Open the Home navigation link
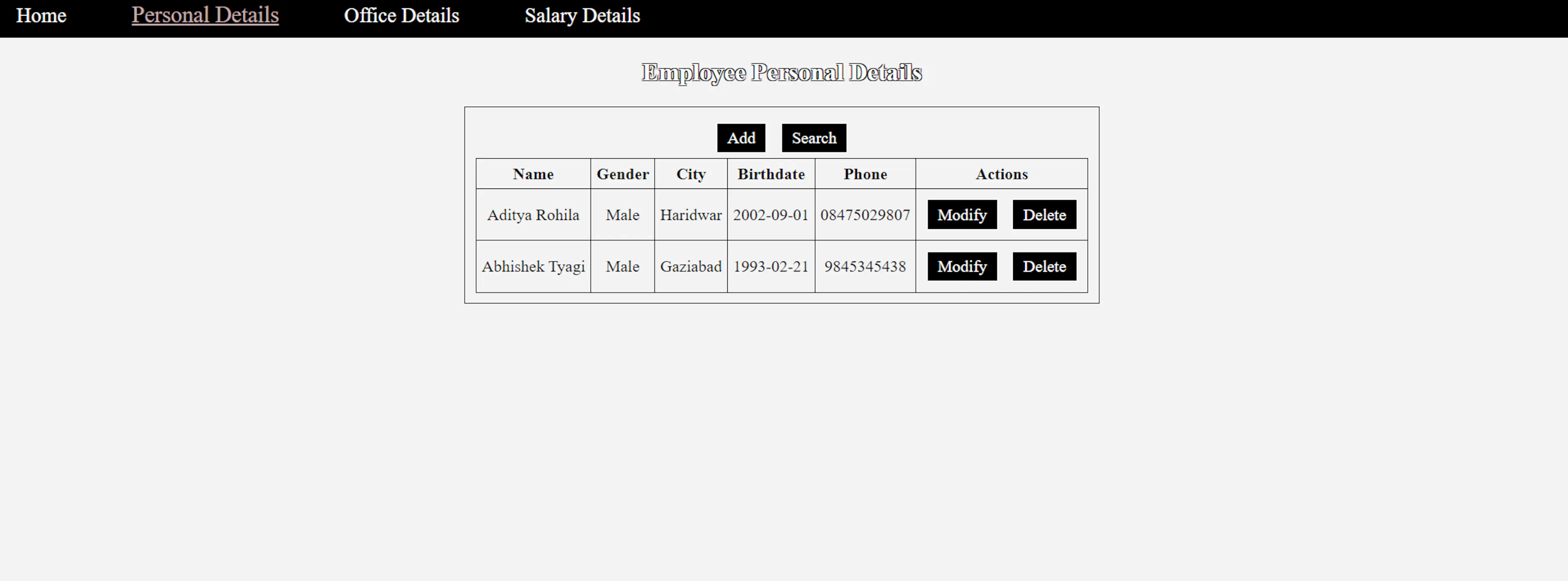 point(41,16)
